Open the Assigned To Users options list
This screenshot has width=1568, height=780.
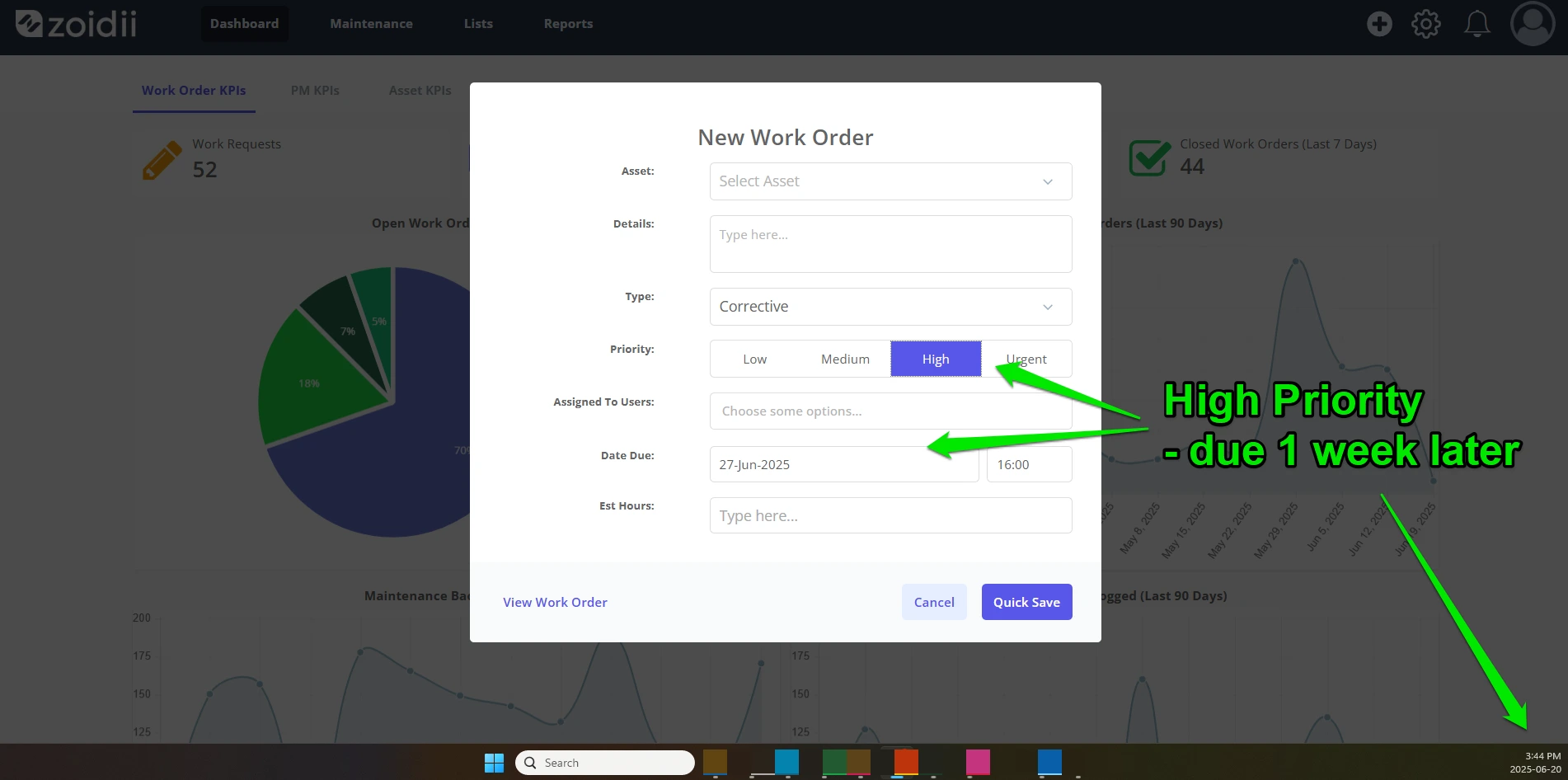pos(890,411)
